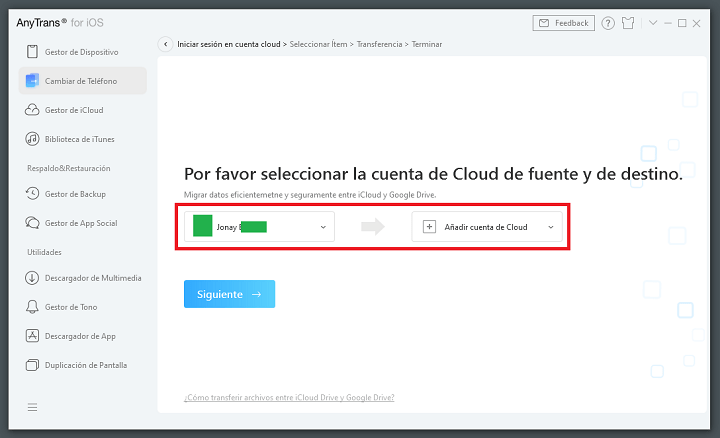Click the Gestor de Dispositivo phone icon
Viewport: 720px width, 438px height.
(x=32, y=52)
